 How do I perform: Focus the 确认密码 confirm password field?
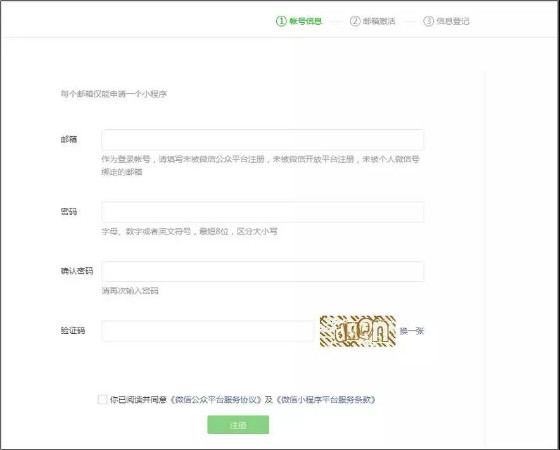(262, 271)
